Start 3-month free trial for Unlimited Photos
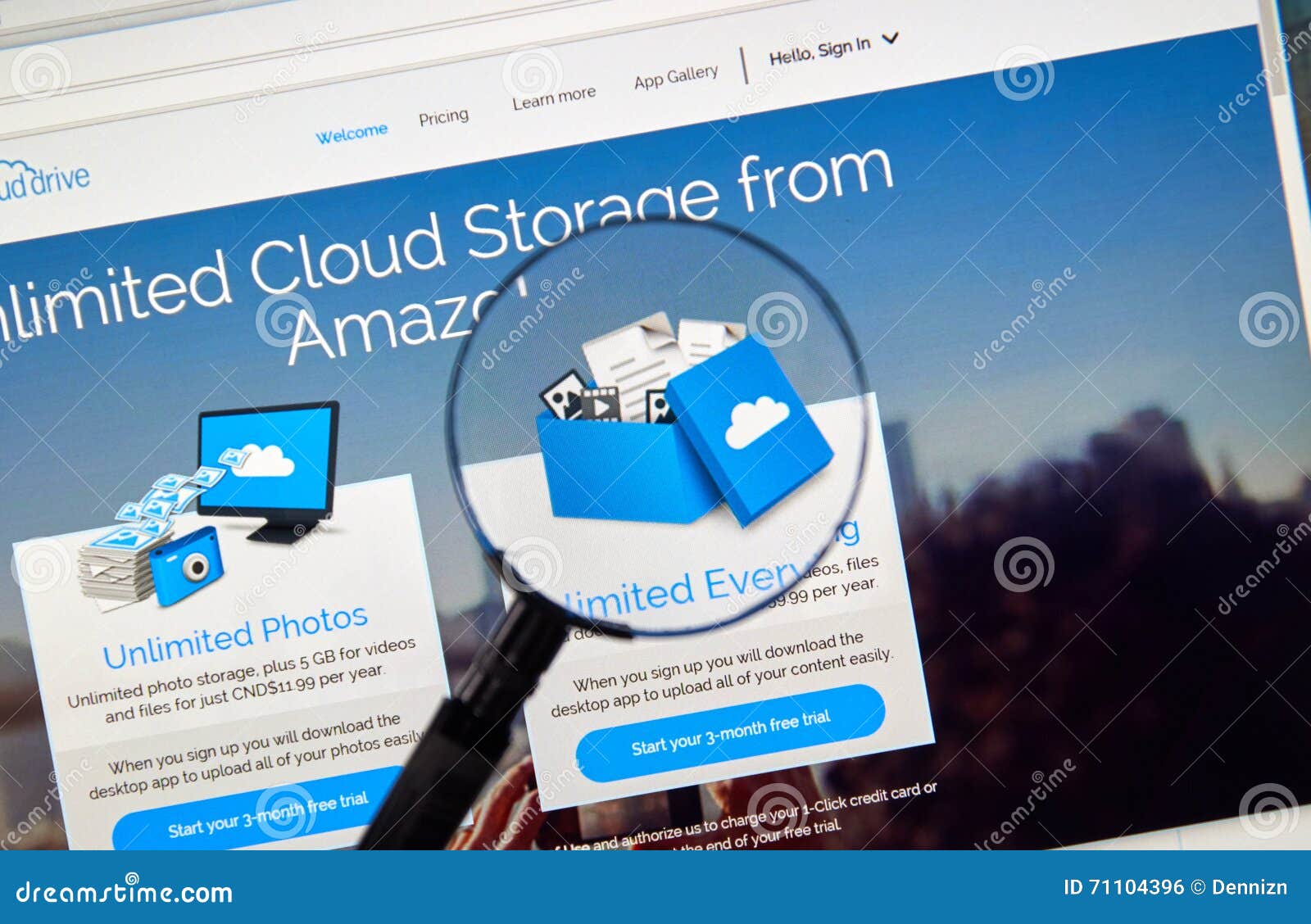Screen dimensions: 1311x924 (x=268, y=813)
